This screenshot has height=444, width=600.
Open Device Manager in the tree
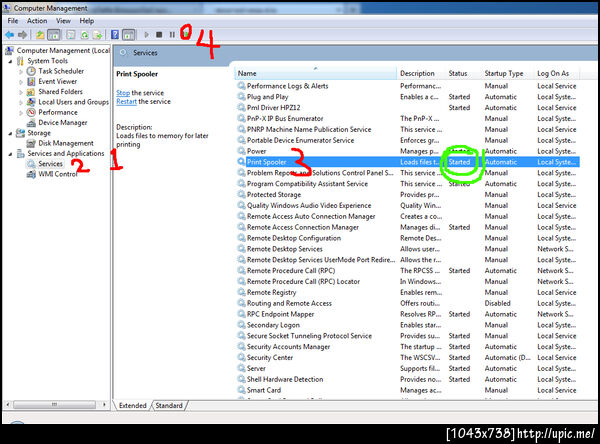click(x=63, y=122)
